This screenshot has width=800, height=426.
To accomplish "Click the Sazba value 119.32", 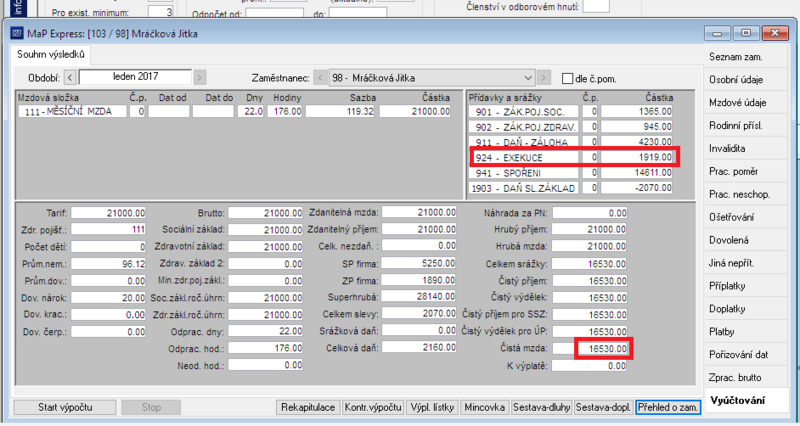I will pyautogui.click(x=341, y=111).
